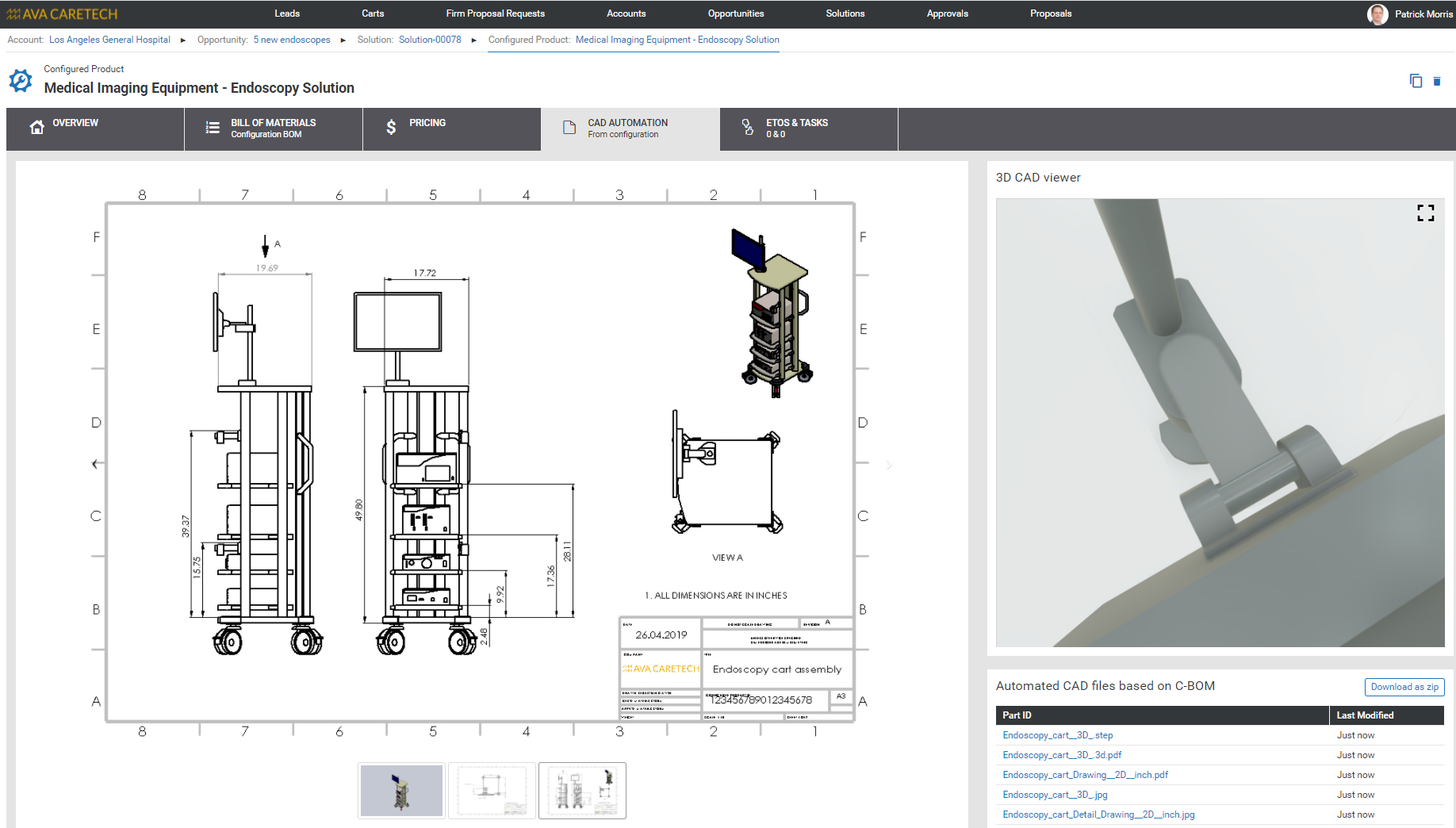Select the third drawing thumbnail
The image size is (1456, 828).
582,791
